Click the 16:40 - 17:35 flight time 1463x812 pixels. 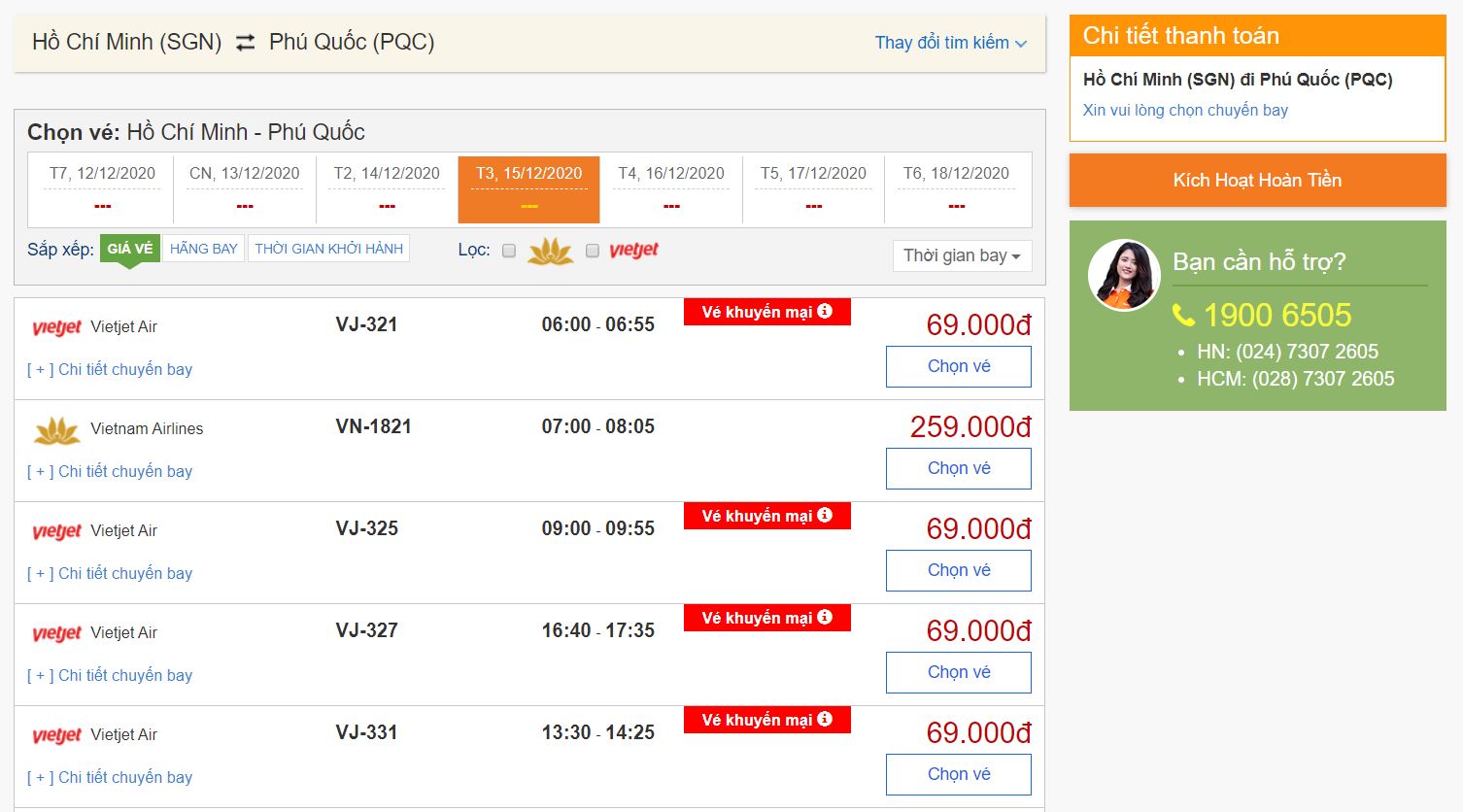(598, 630)
